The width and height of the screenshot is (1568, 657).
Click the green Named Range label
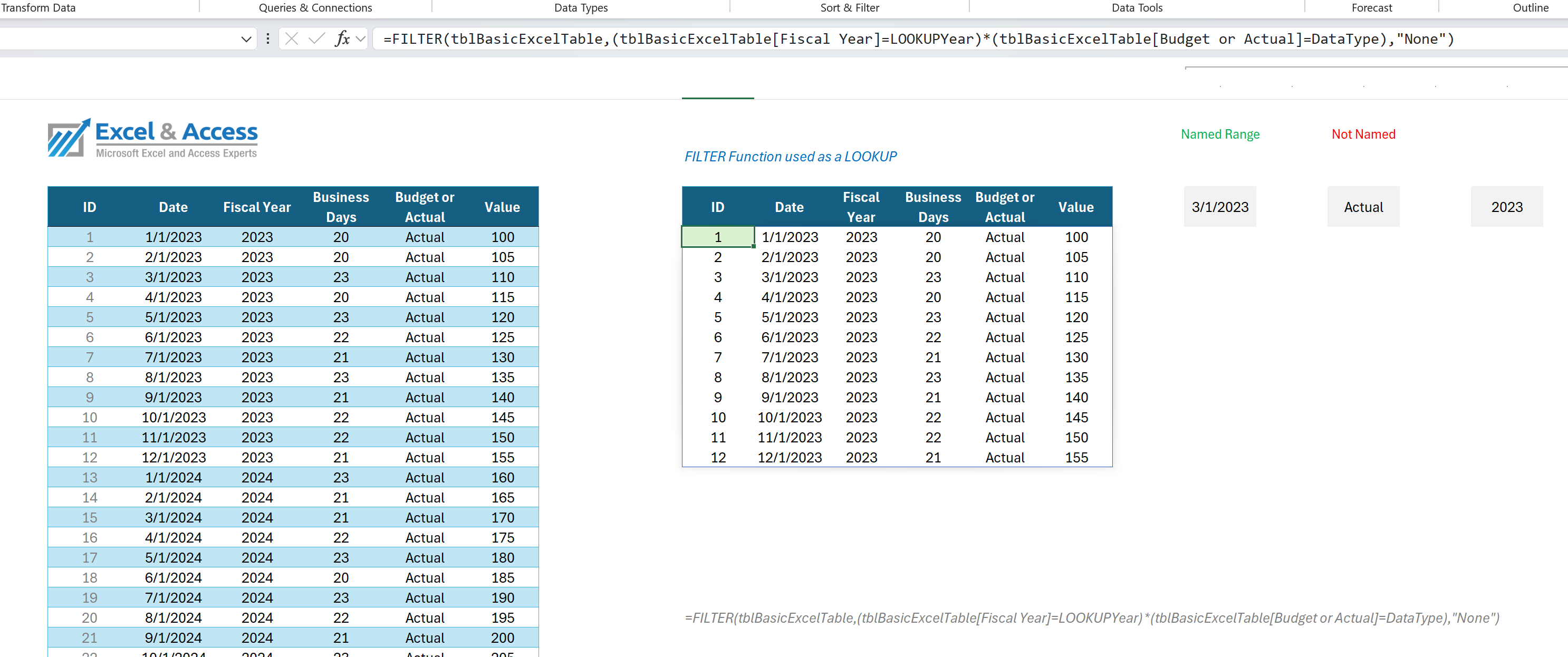coord(1220,134)
